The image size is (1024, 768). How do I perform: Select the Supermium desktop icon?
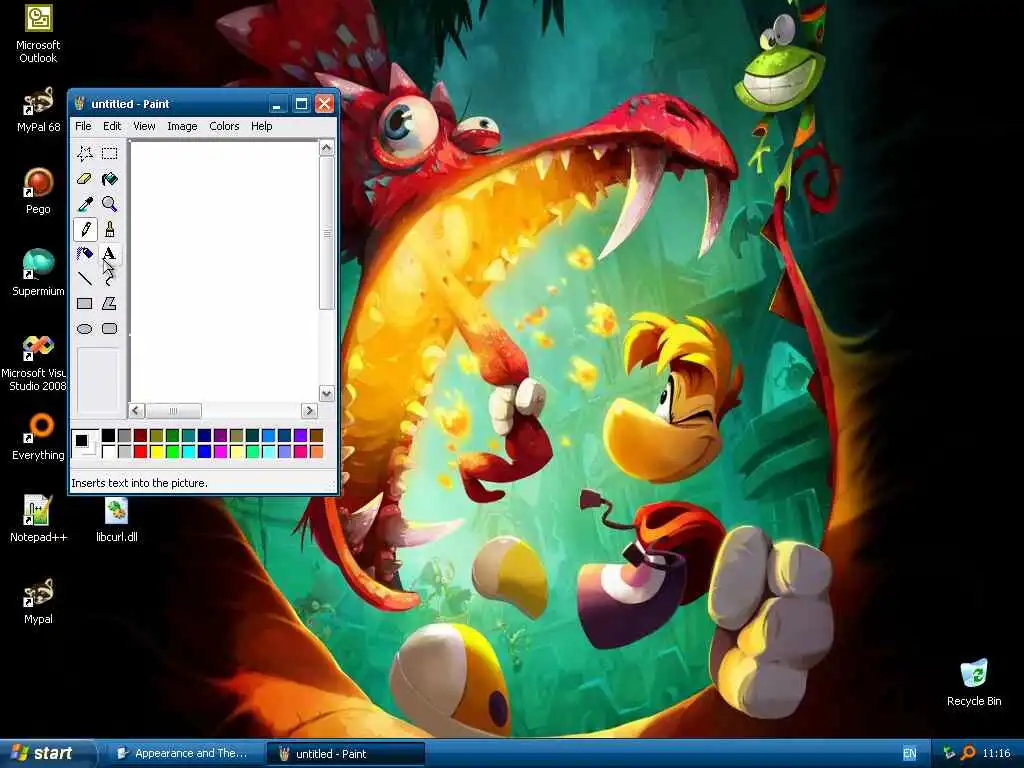(38, 273)
